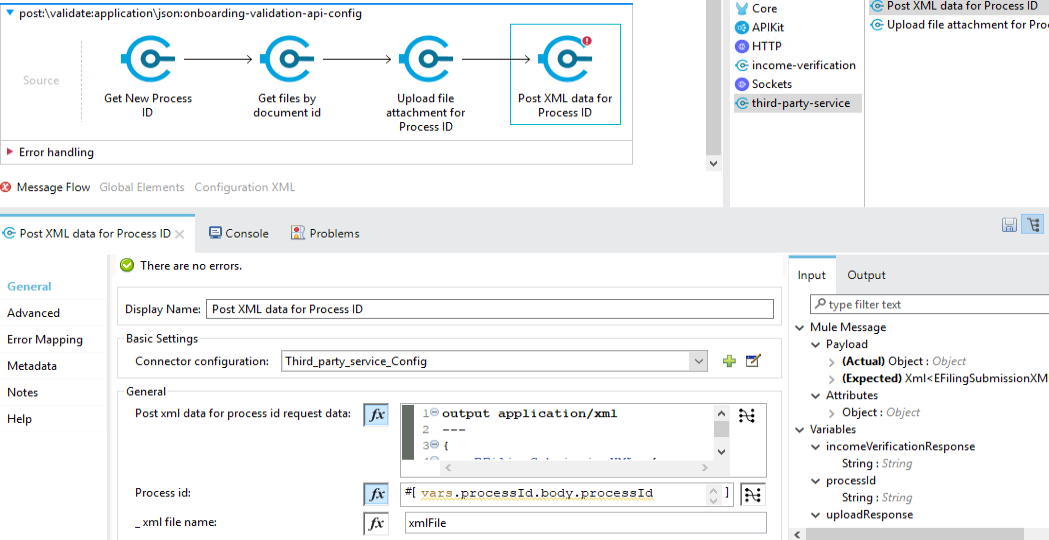Switch to the Configuration XML tab

245,187
